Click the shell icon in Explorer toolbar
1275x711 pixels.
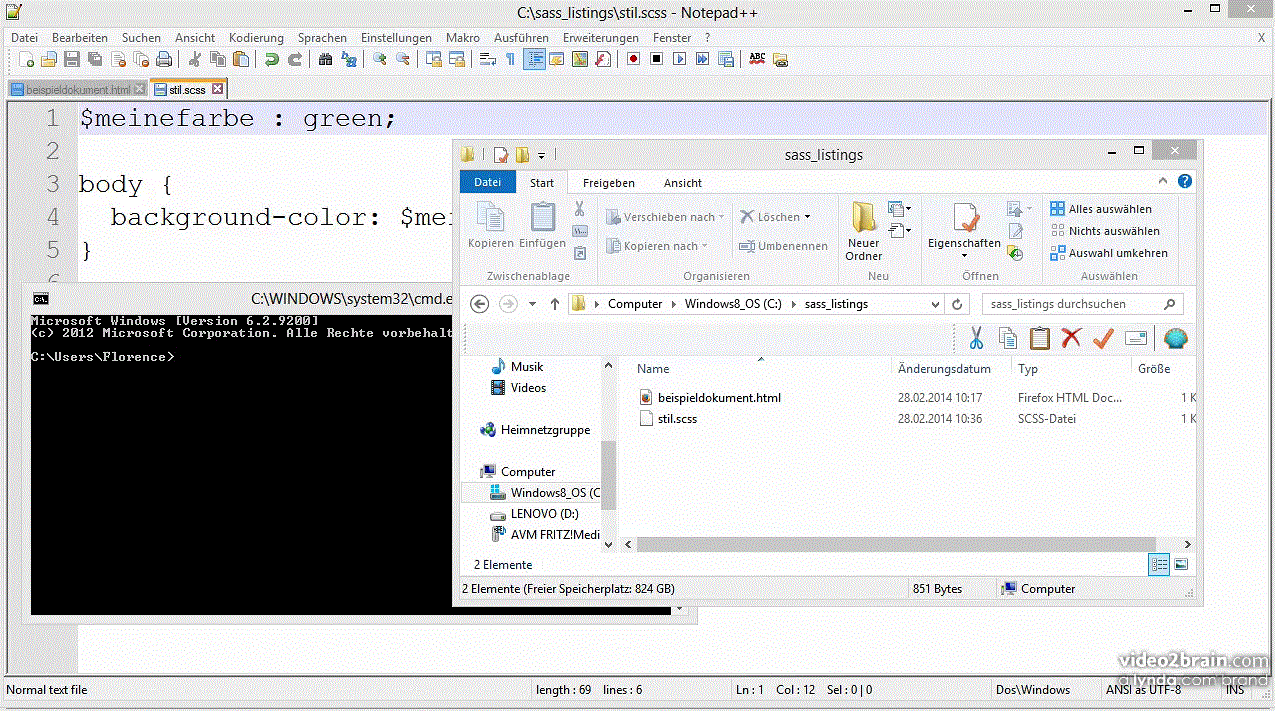click(1176, 339)
